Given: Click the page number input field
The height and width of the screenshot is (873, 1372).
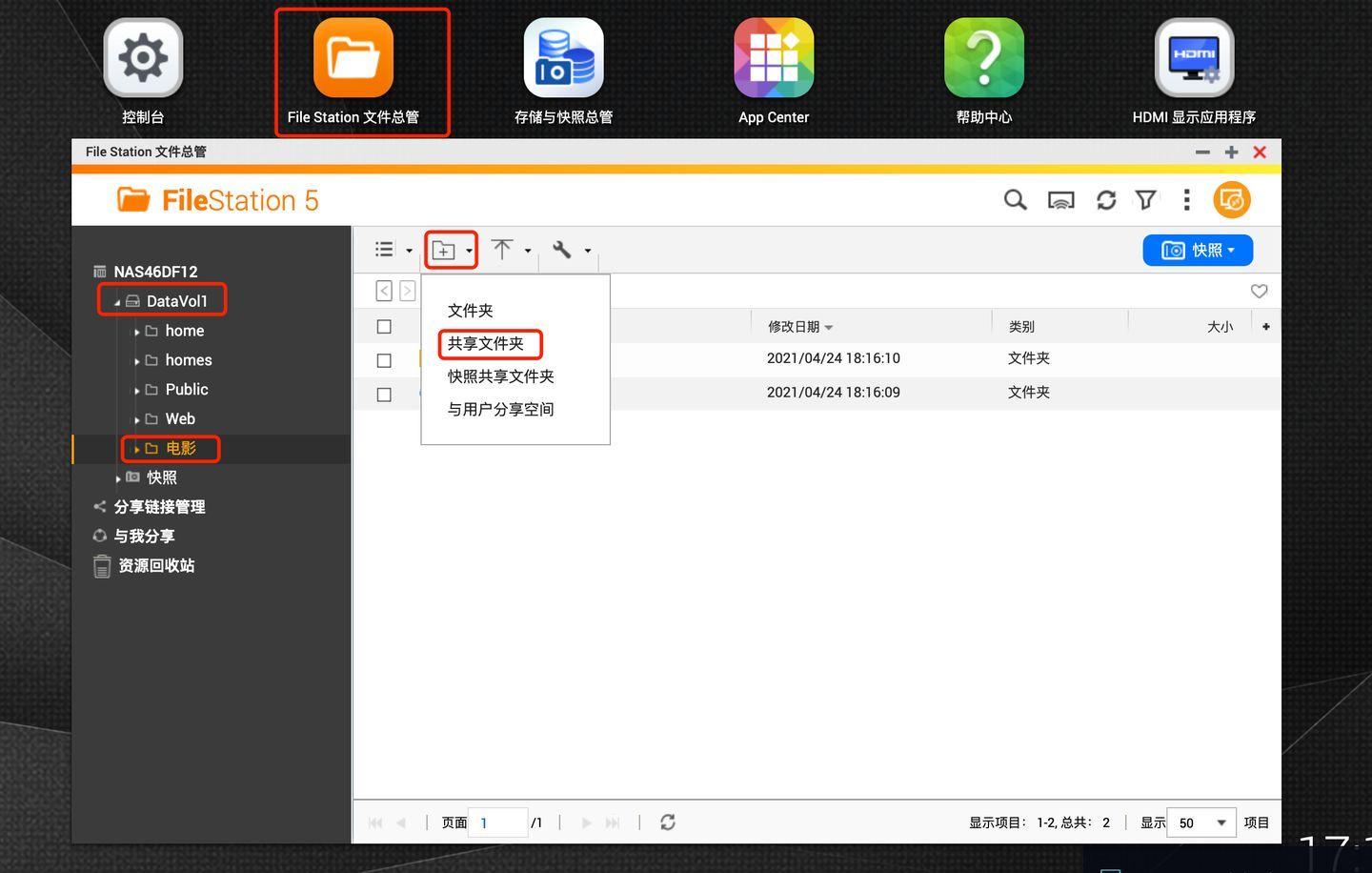Looking at the screenshot, I should tap(498, 822).
